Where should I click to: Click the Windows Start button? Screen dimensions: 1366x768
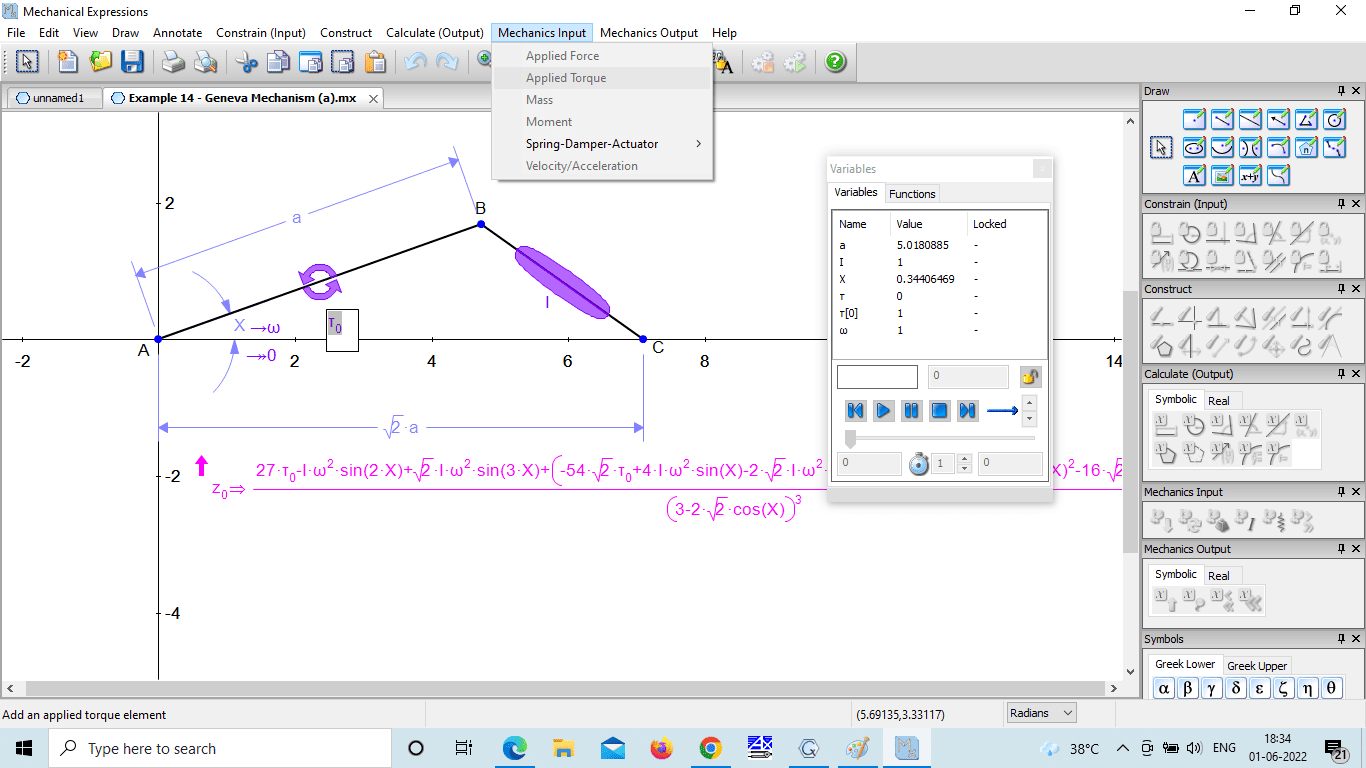click(x=24, y=748)
